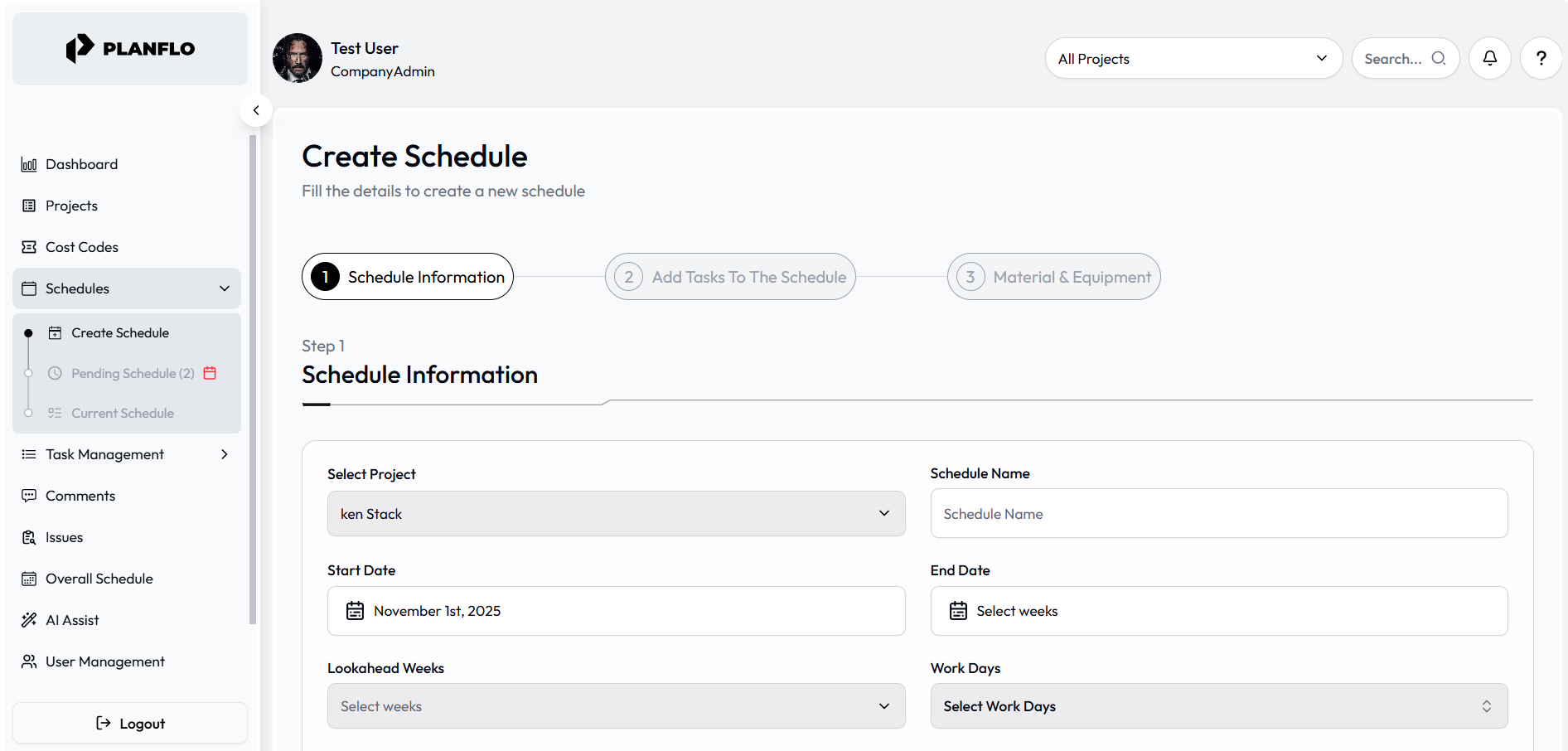Open the All Projects dropdown
Viewport: 1568px width, 751px height.
(1193, 58)
